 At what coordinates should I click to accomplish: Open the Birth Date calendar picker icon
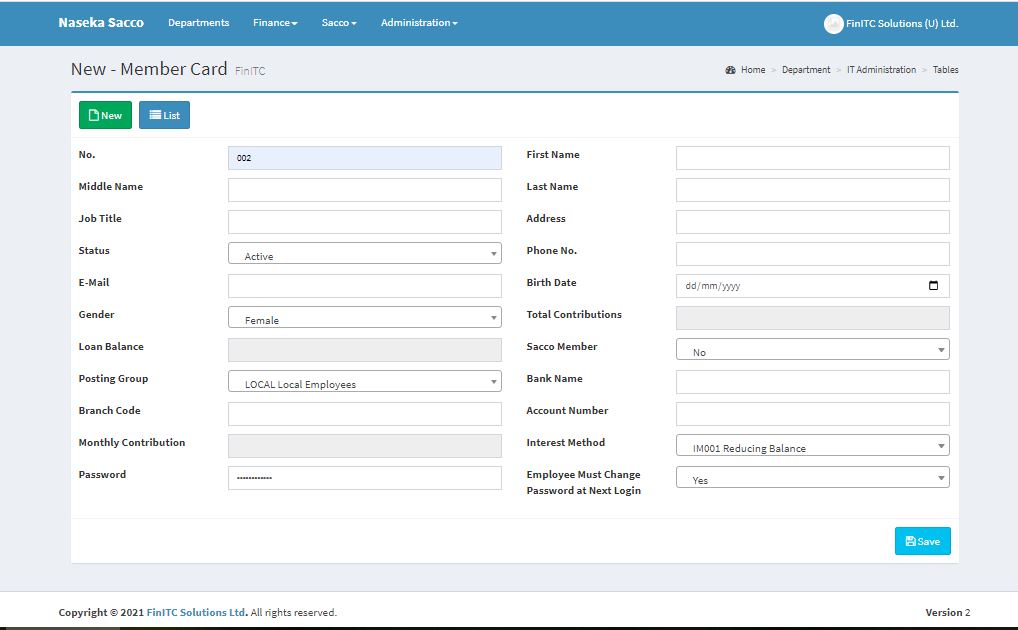pyautogui.click(x=933, y=286)
